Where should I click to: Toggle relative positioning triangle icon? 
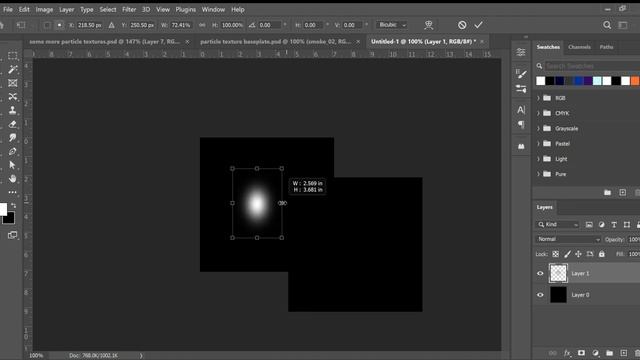pyautogui.click(x=111, y=25)
